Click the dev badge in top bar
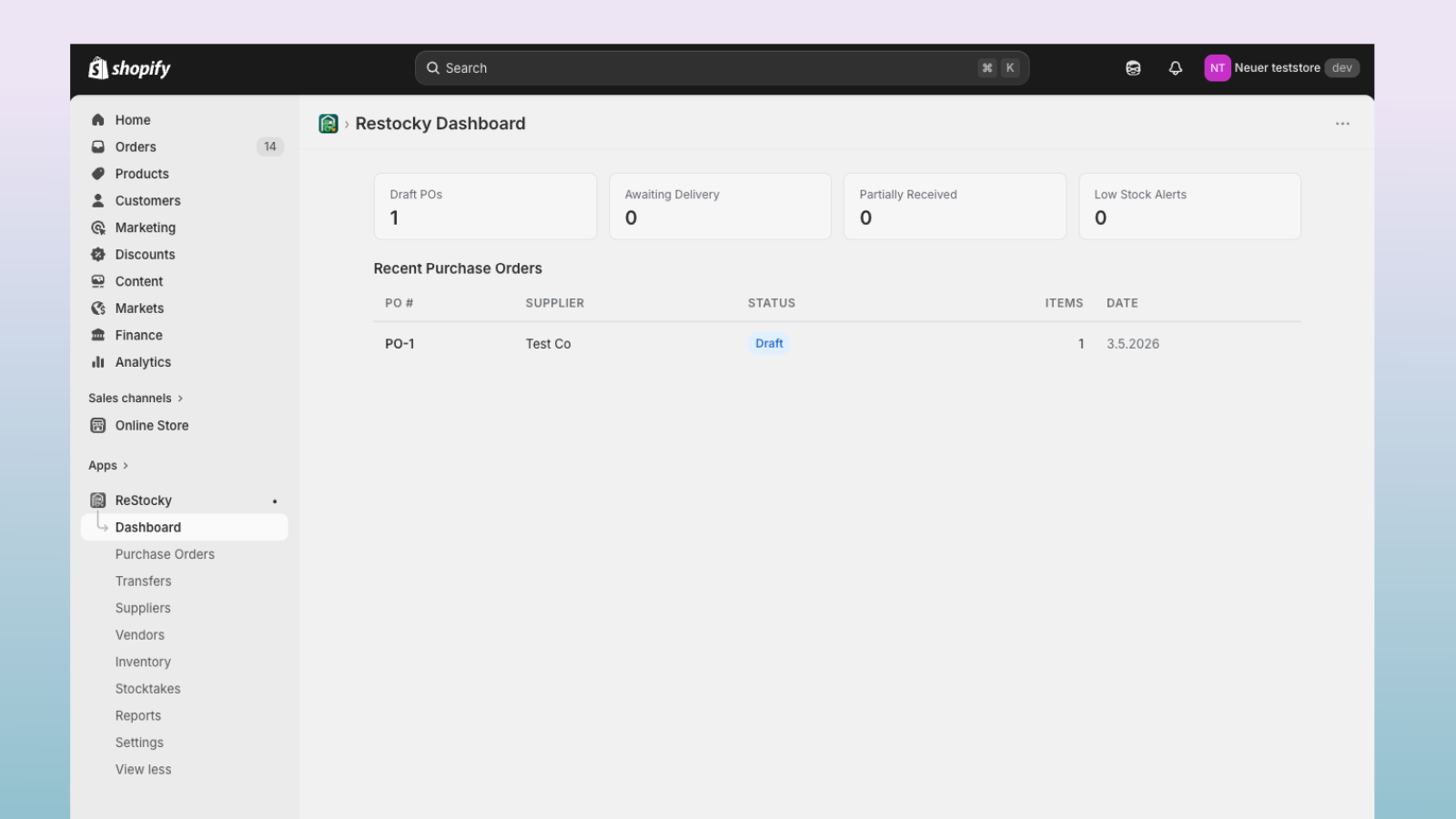1456x819 pixels. point(1342,68)
